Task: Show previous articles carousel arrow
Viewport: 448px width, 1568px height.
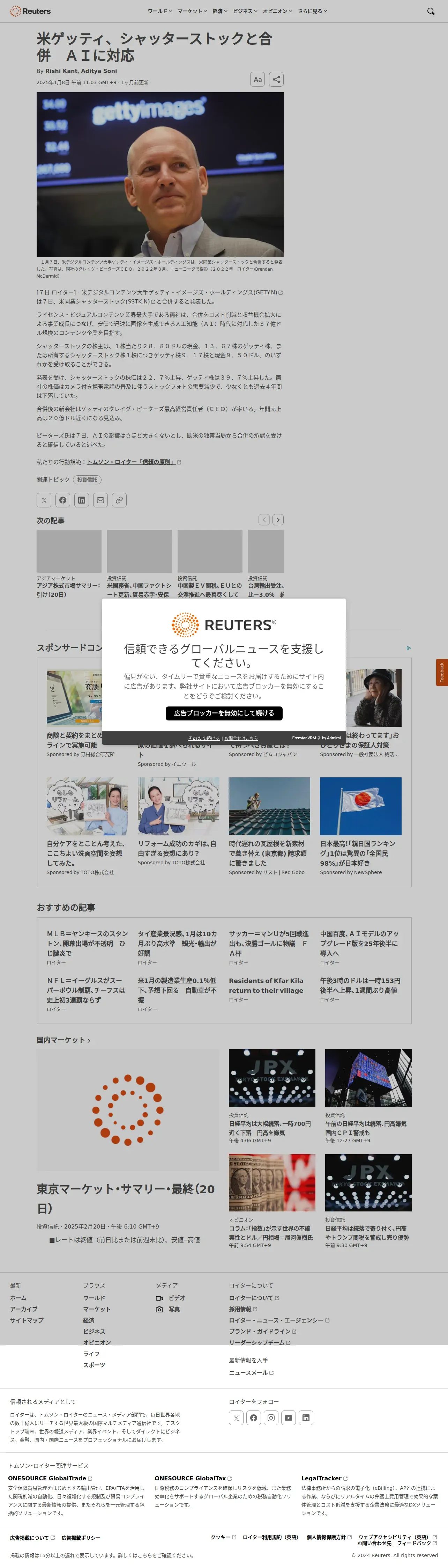Action: pyautogui.click(x=264, y=520)
